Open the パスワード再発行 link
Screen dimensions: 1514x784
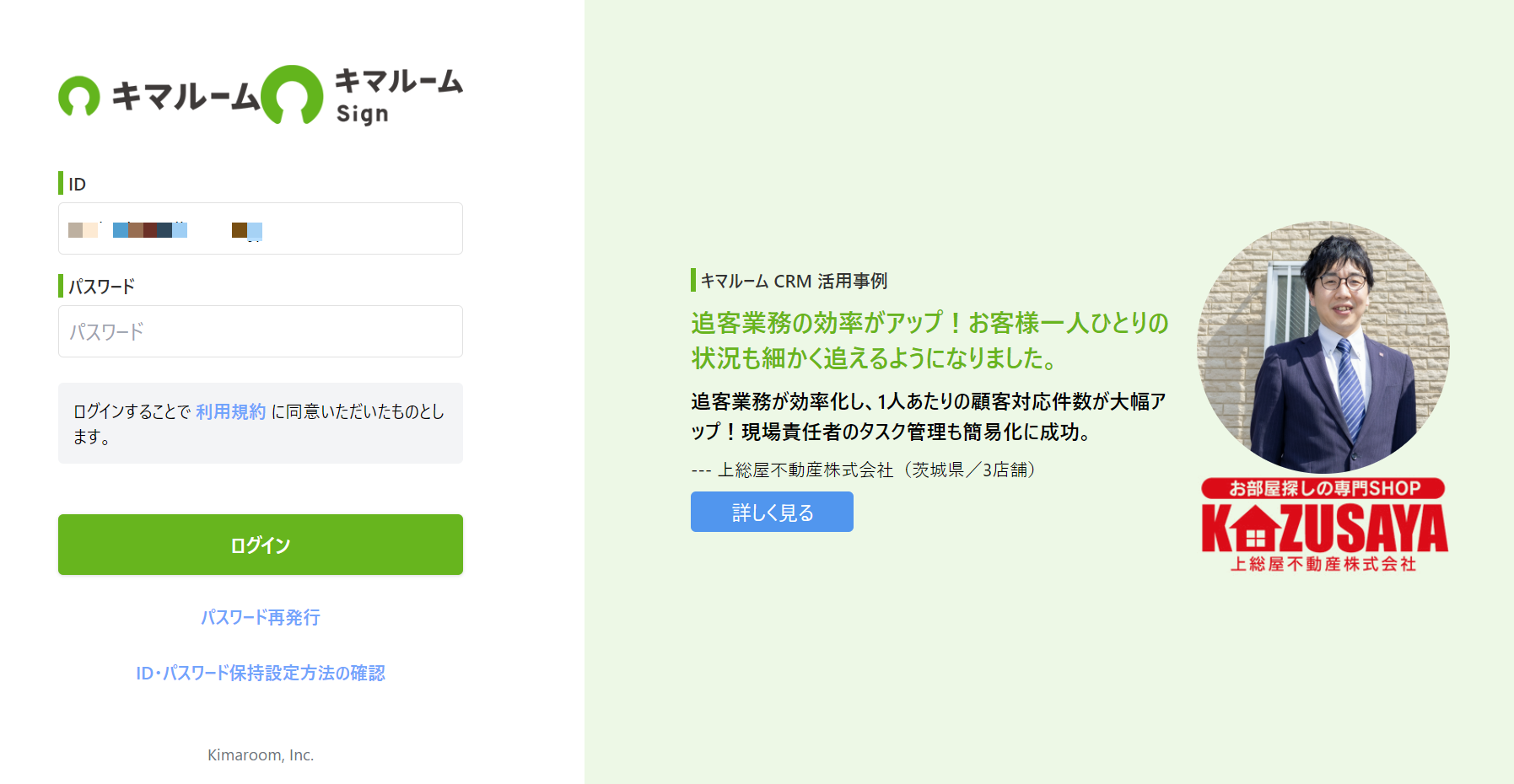click(x=261, y=617)
